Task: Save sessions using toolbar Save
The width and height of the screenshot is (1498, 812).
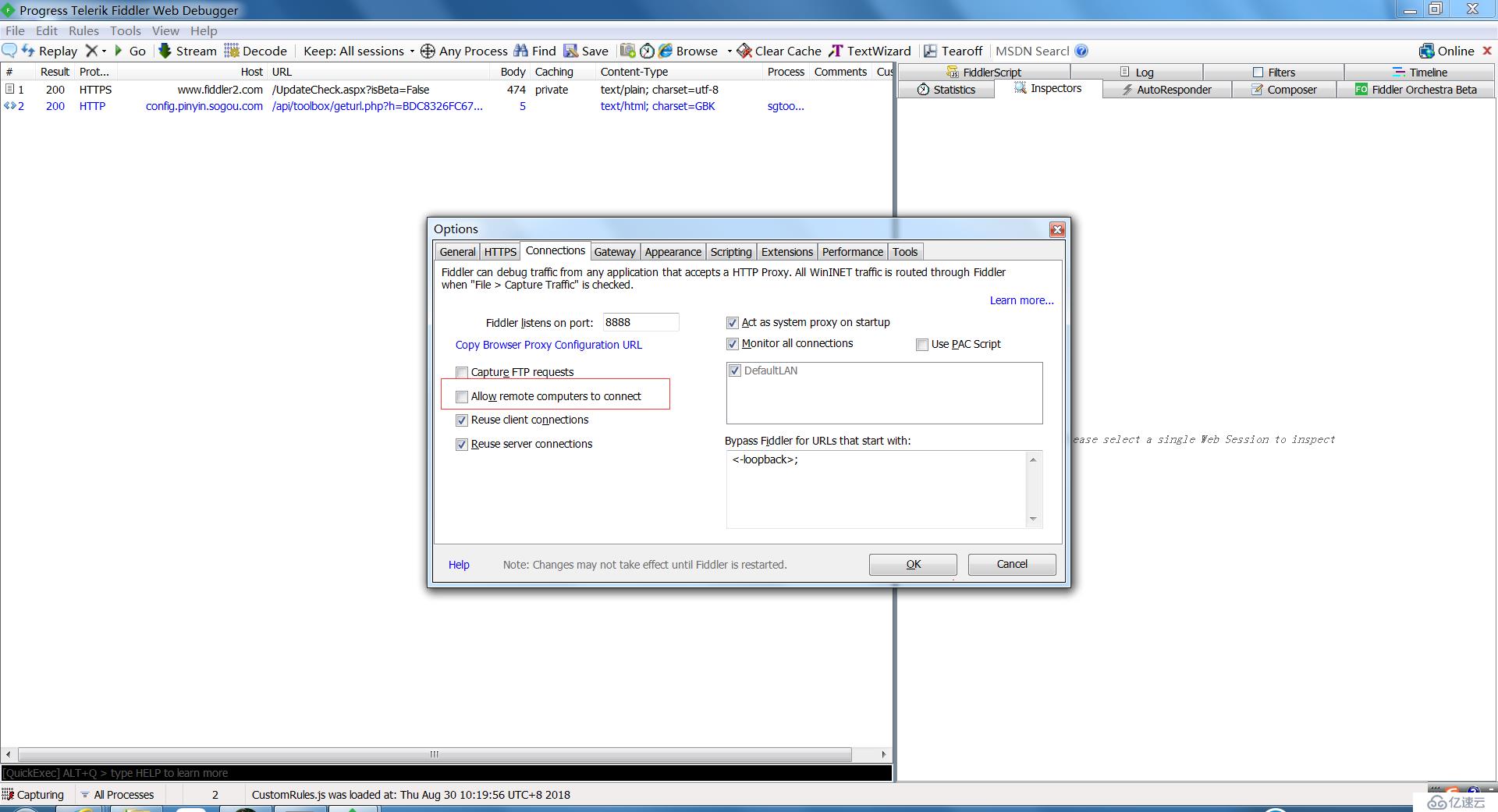Action: point(586,51)
